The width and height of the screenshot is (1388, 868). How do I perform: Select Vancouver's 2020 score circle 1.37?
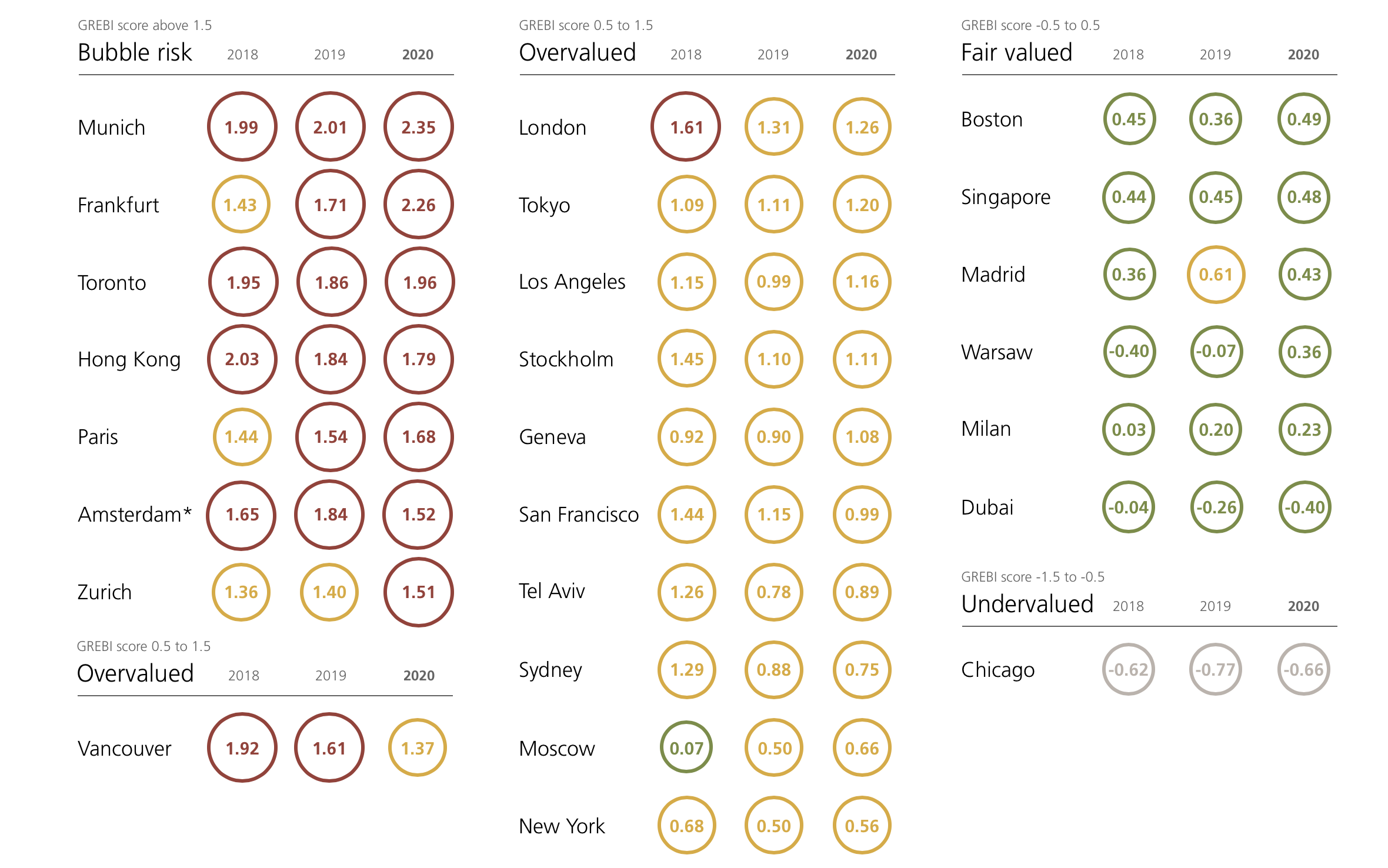418,748
